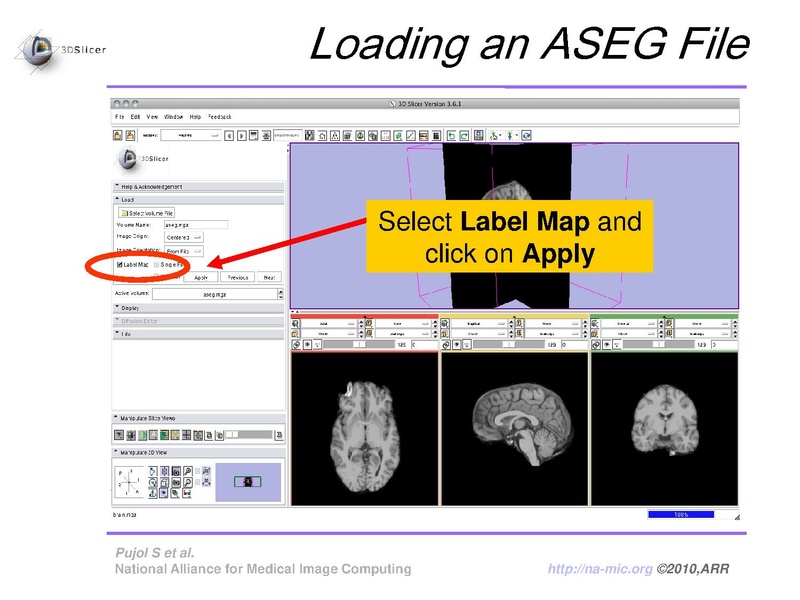Open the Sagittal orientation dropdown in yellow viewer
The width and height of the screenshot is (800, 600).
click(480, 323)
